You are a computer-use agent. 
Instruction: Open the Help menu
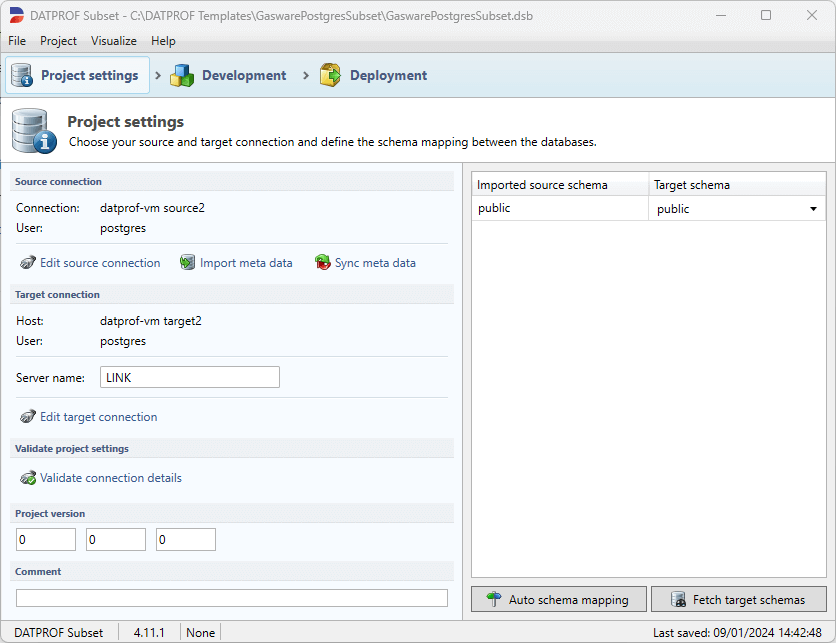163,41
